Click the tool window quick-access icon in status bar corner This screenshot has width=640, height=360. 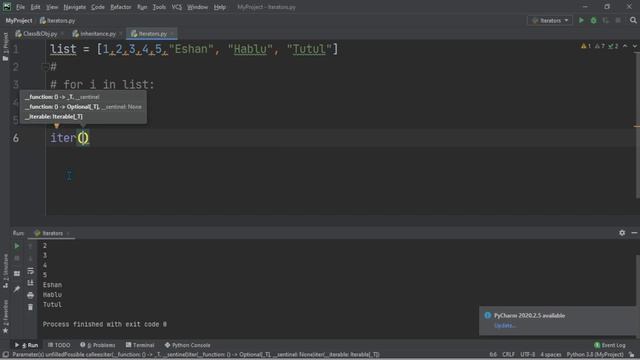click(x=5, y=355)
